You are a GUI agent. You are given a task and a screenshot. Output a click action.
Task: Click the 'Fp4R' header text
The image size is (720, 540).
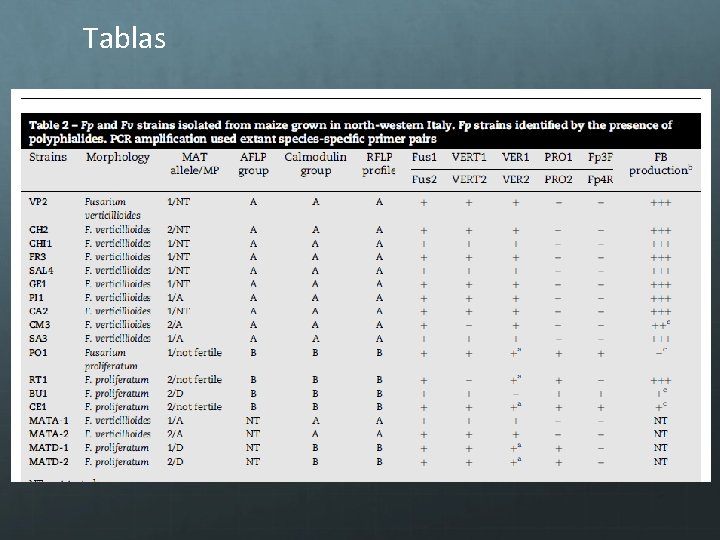click(601, 179)
